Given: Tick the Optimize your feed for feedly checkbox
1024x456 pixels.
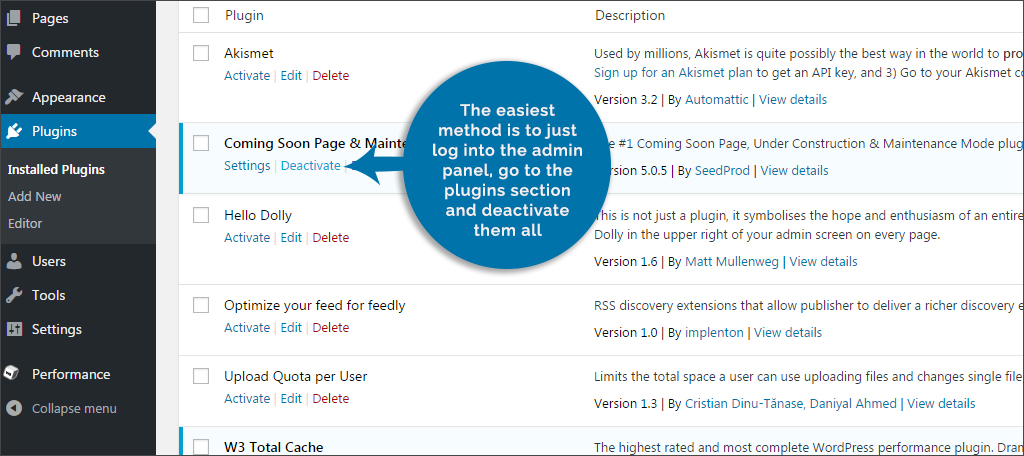Looking at the screenshot, I should pos(201,305).
